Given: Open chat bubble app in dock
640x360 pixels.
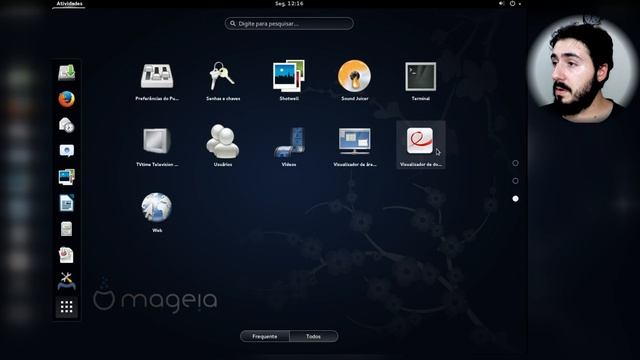Looking at the screenshot, I should point(67,151).
